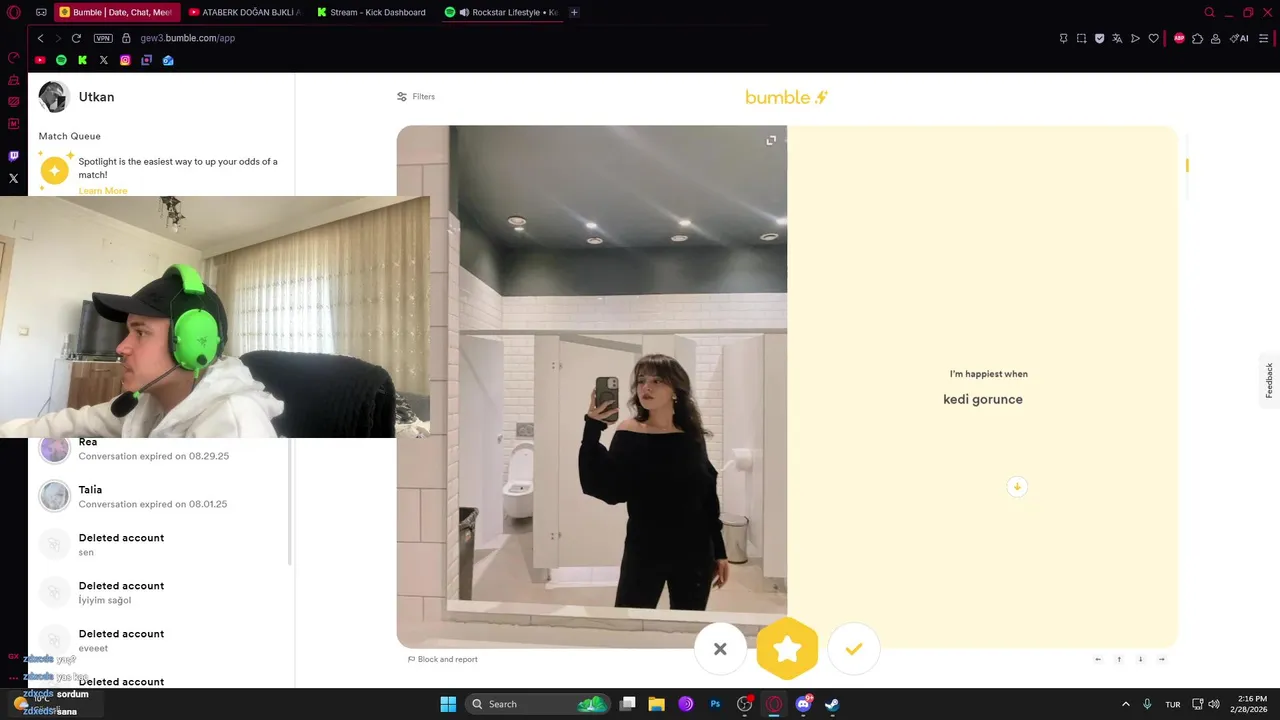The image size is (1280, 720).
Task: Click the right arrow shortcut hint
Action: pyautogui.click(x=1161, y=659)
